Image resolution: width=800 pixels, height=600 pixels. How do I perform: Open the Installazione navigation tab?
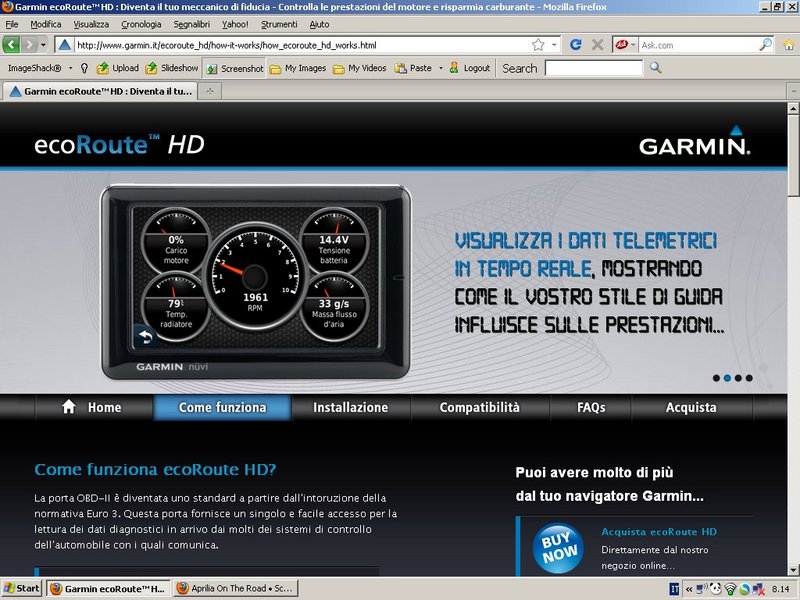(x=351, y=407)
